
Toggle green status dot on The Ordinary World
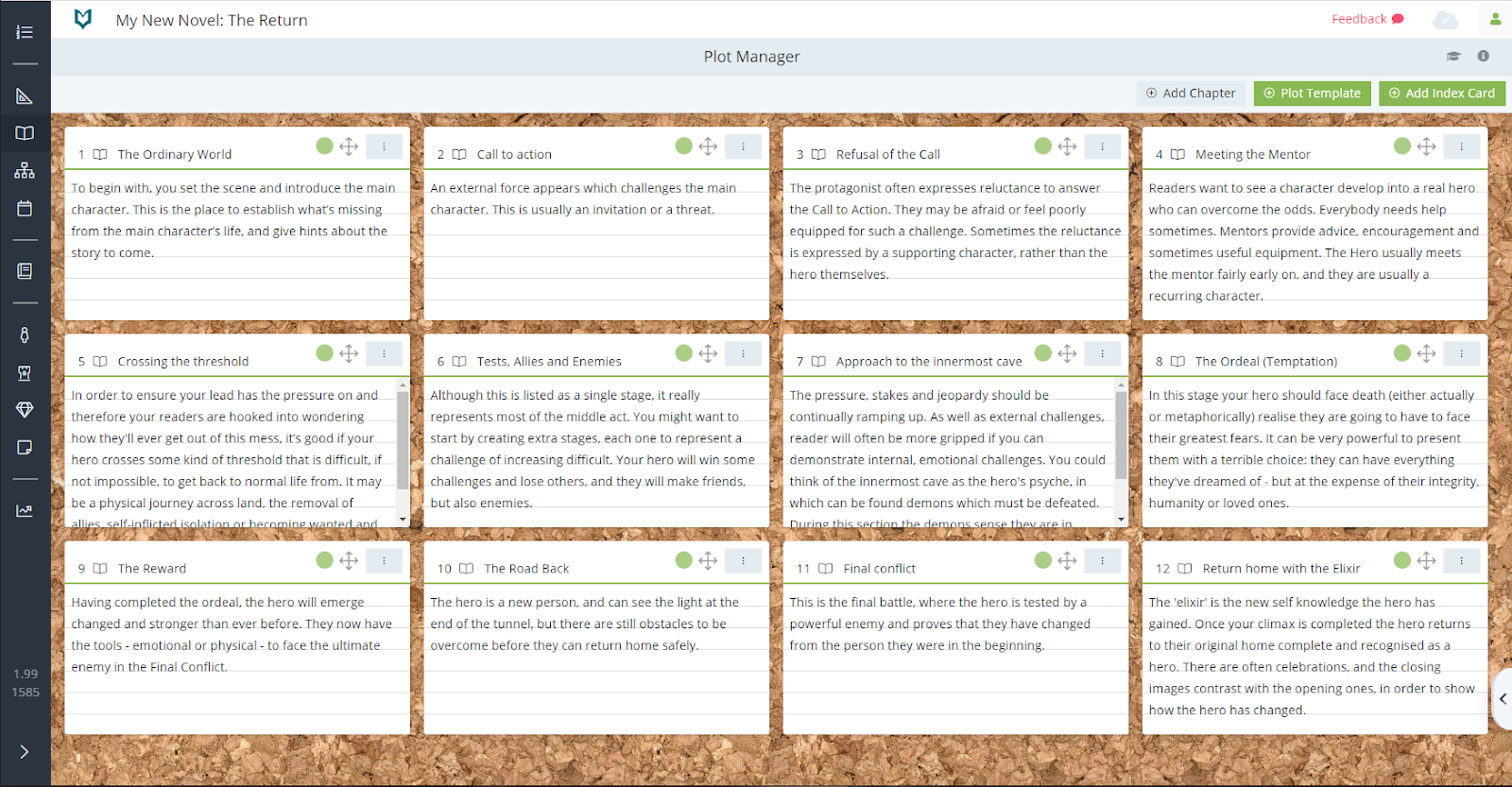coord(324,145)
